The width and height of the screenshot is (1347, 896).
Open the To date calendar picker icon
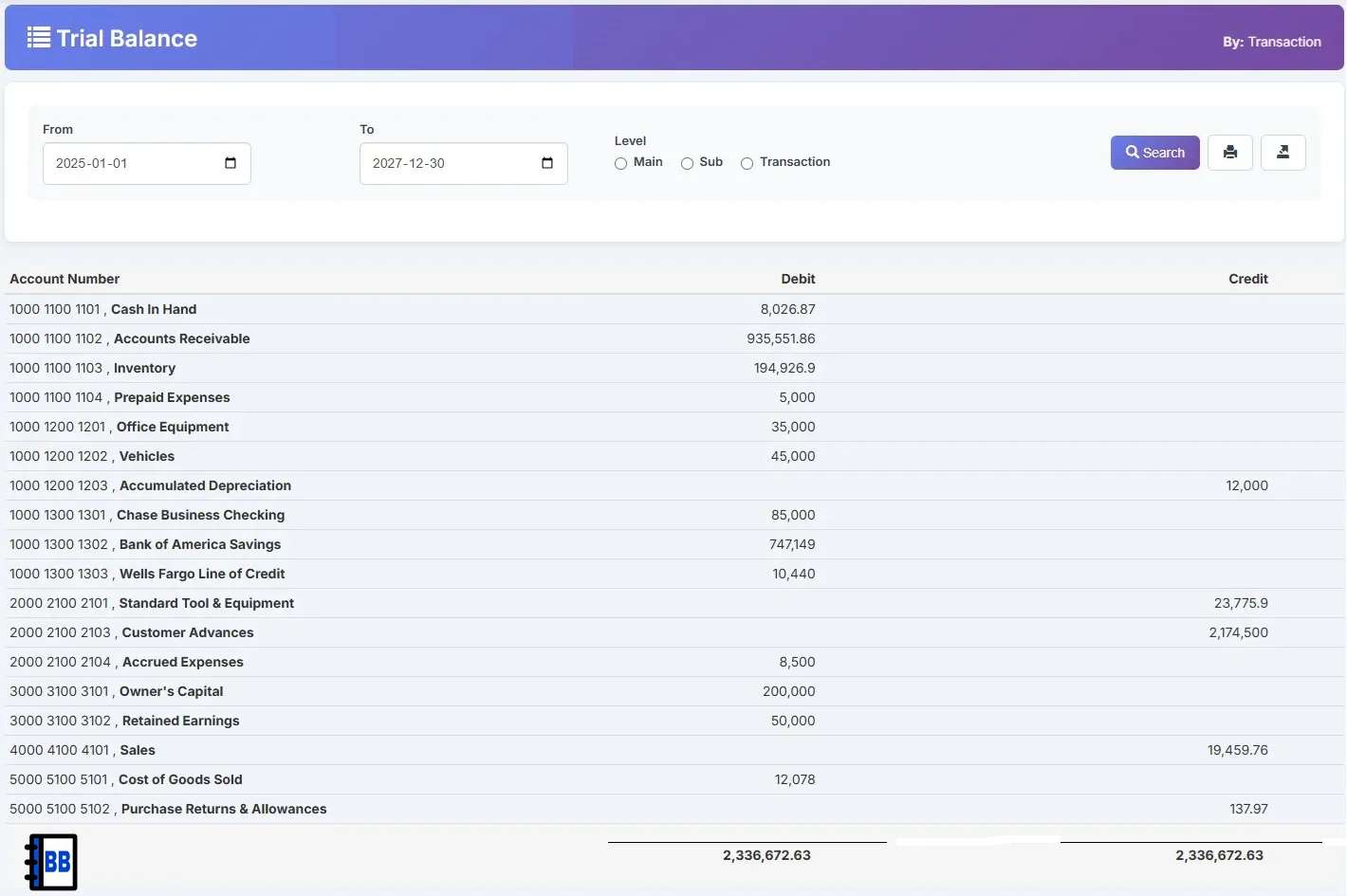point(547,163)
